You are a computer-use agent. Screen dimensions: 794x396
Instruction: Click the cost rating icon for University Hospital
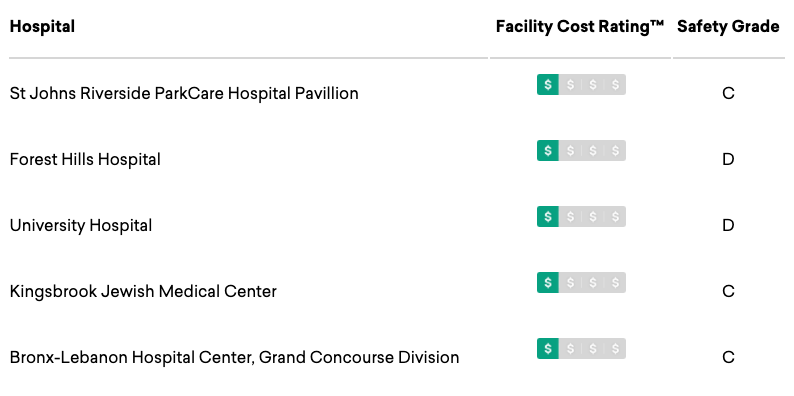[x=581, y=217]
